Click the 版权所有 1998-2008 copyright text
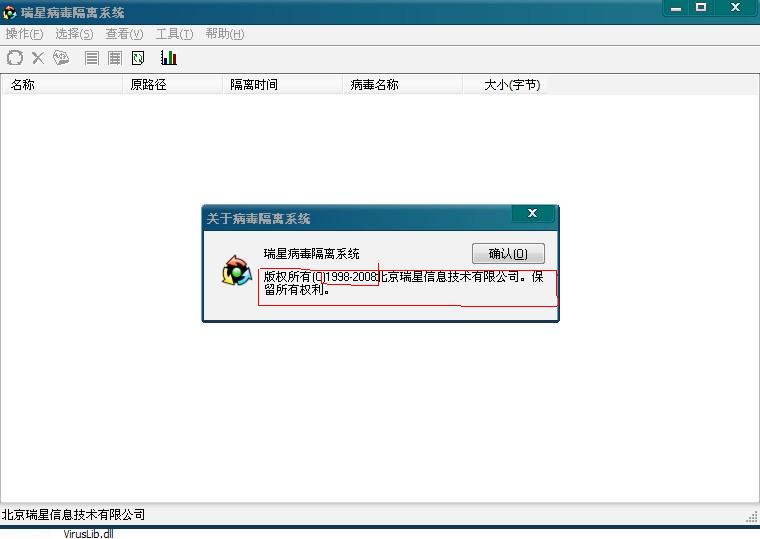This screenshot has height=539, width=760. point(403,283)
